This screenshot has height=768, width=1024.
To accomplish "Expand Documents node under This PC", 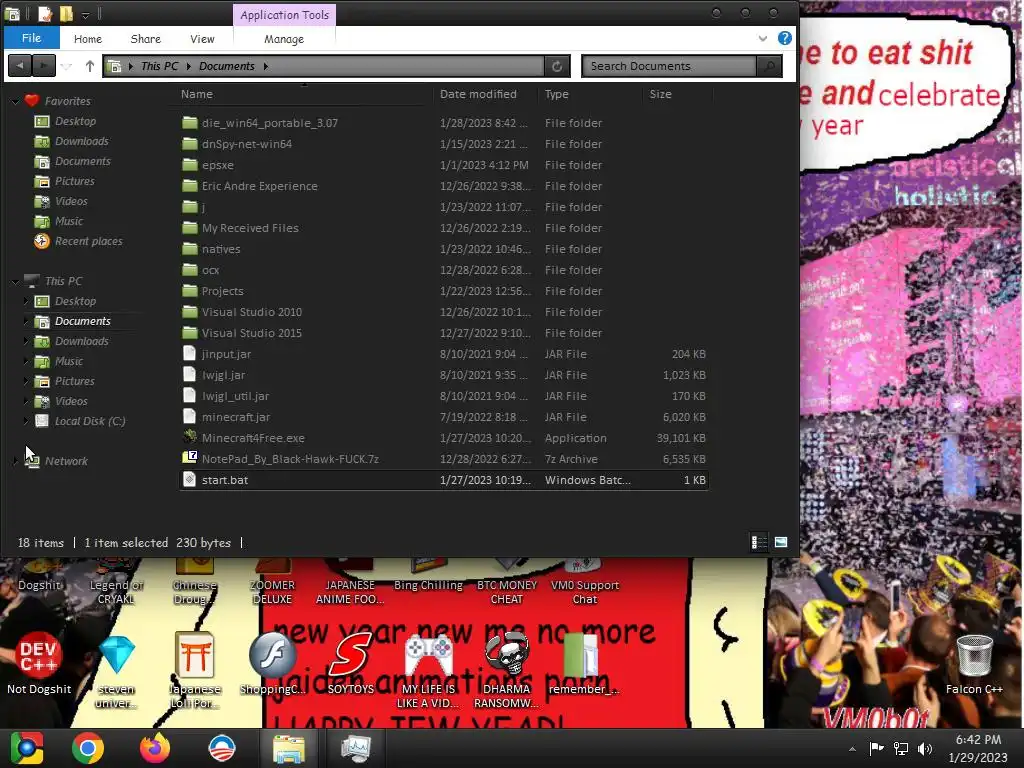I will (26, 321).
